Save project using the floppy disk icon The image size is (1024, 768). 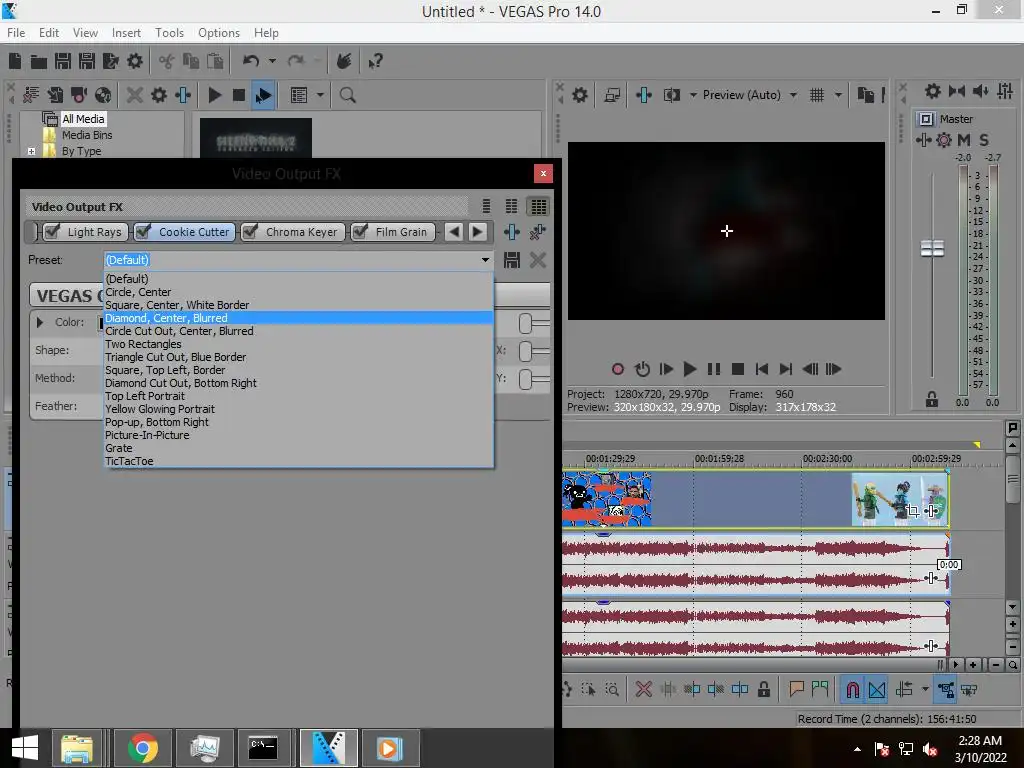[63, 61]
